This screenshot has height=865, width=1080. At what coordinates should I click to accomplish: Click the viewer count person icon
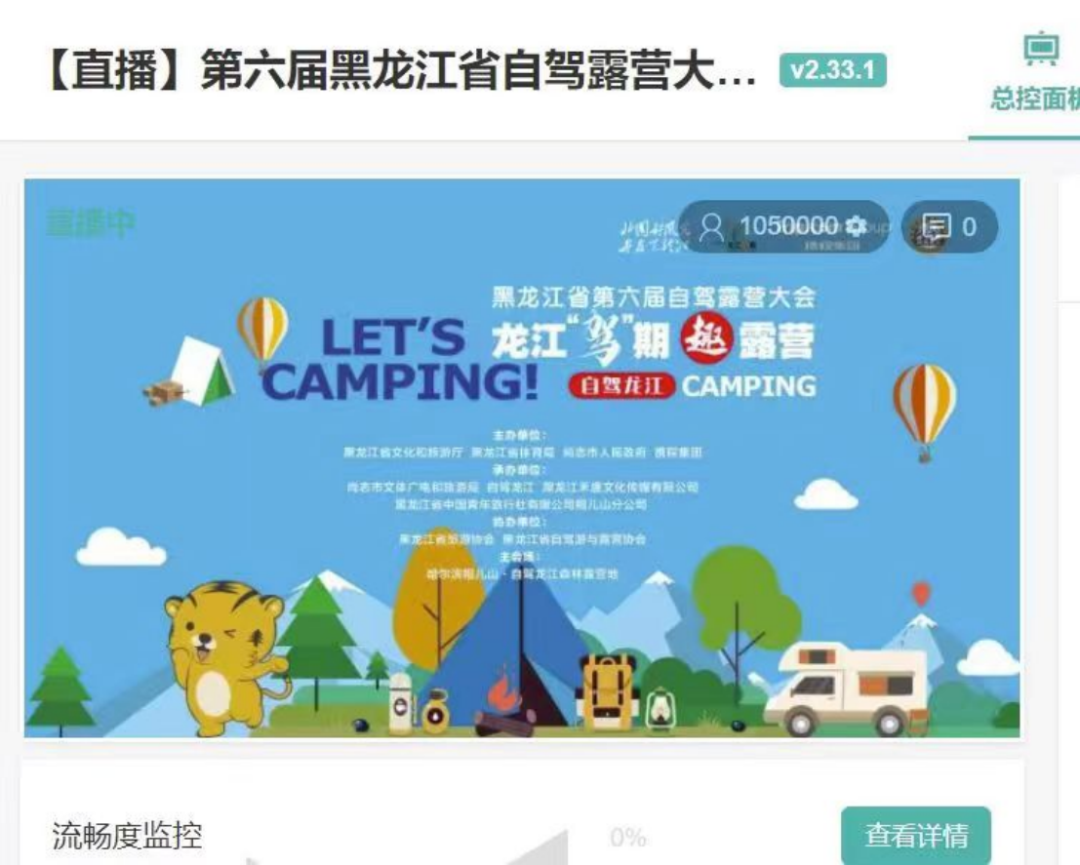[x=712, y=227]
